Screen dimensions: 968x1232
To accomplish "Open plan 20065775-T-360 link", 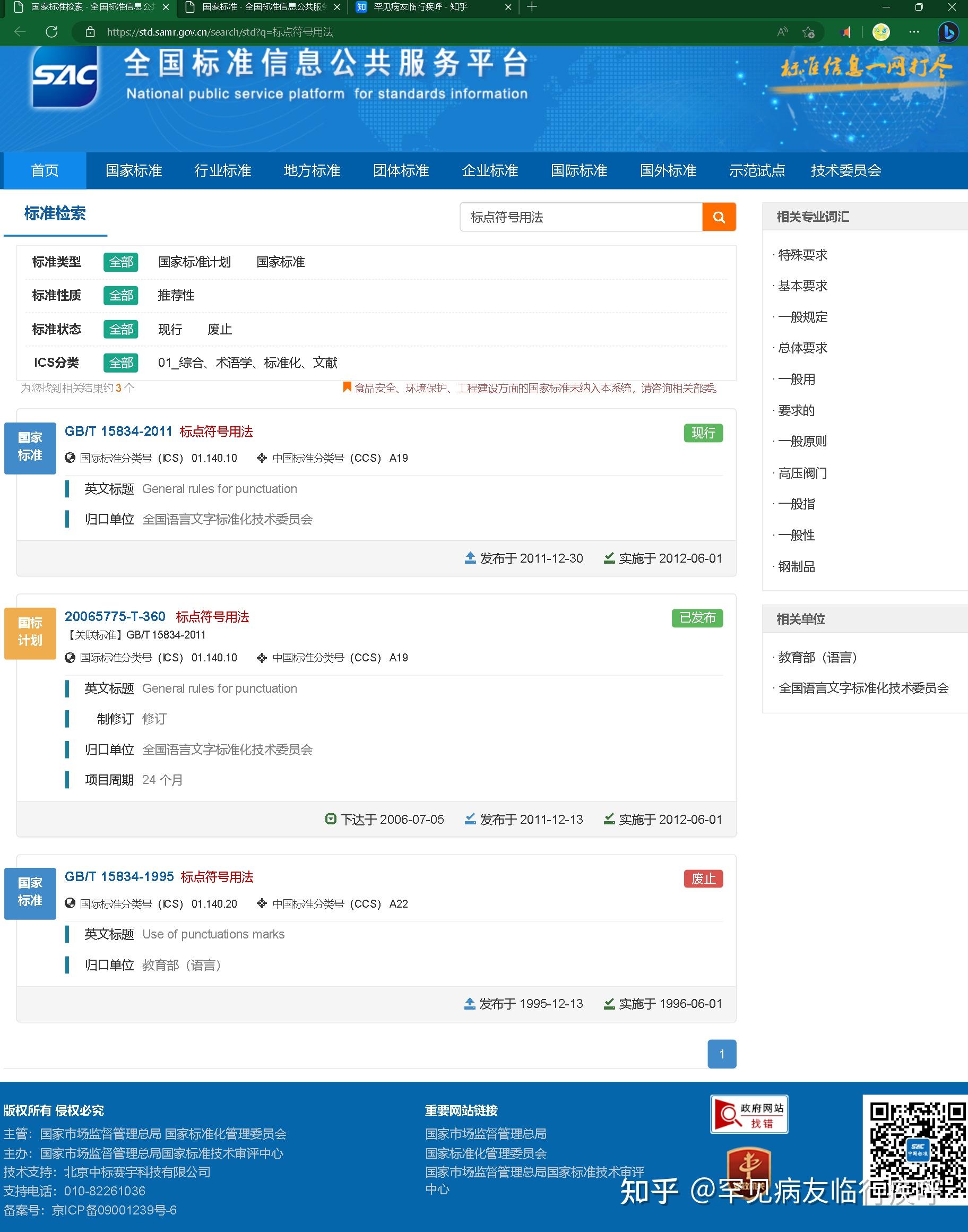I will coord(115,617).
